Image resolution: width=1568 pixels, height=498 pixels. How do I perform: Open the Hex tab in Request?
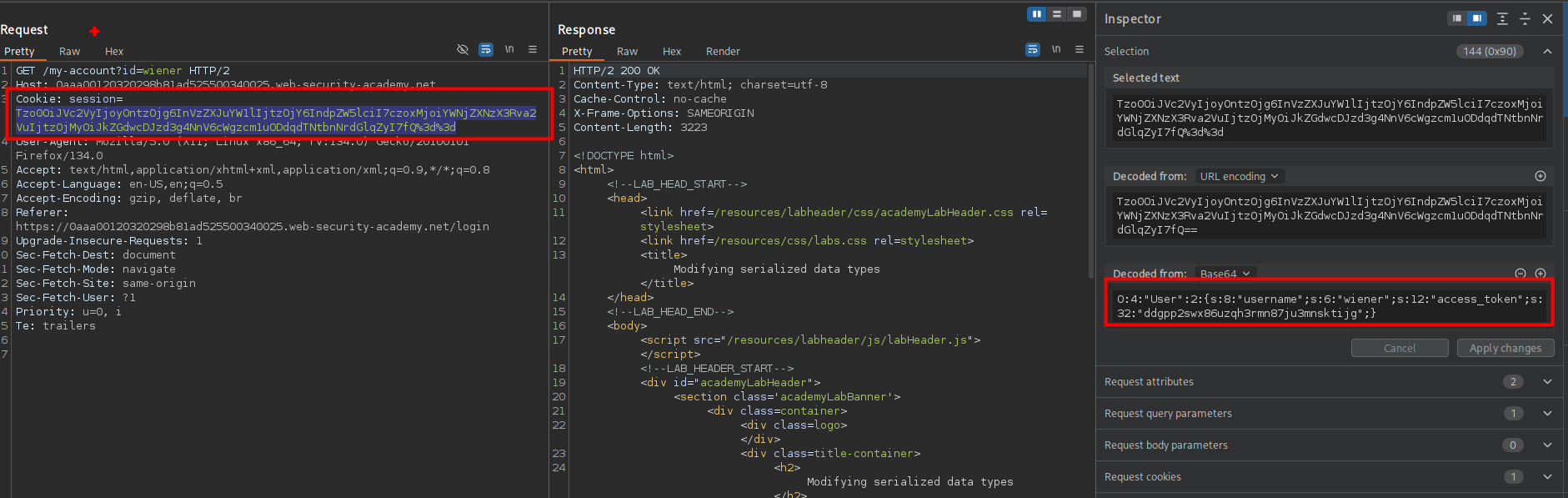click(114, 52)
